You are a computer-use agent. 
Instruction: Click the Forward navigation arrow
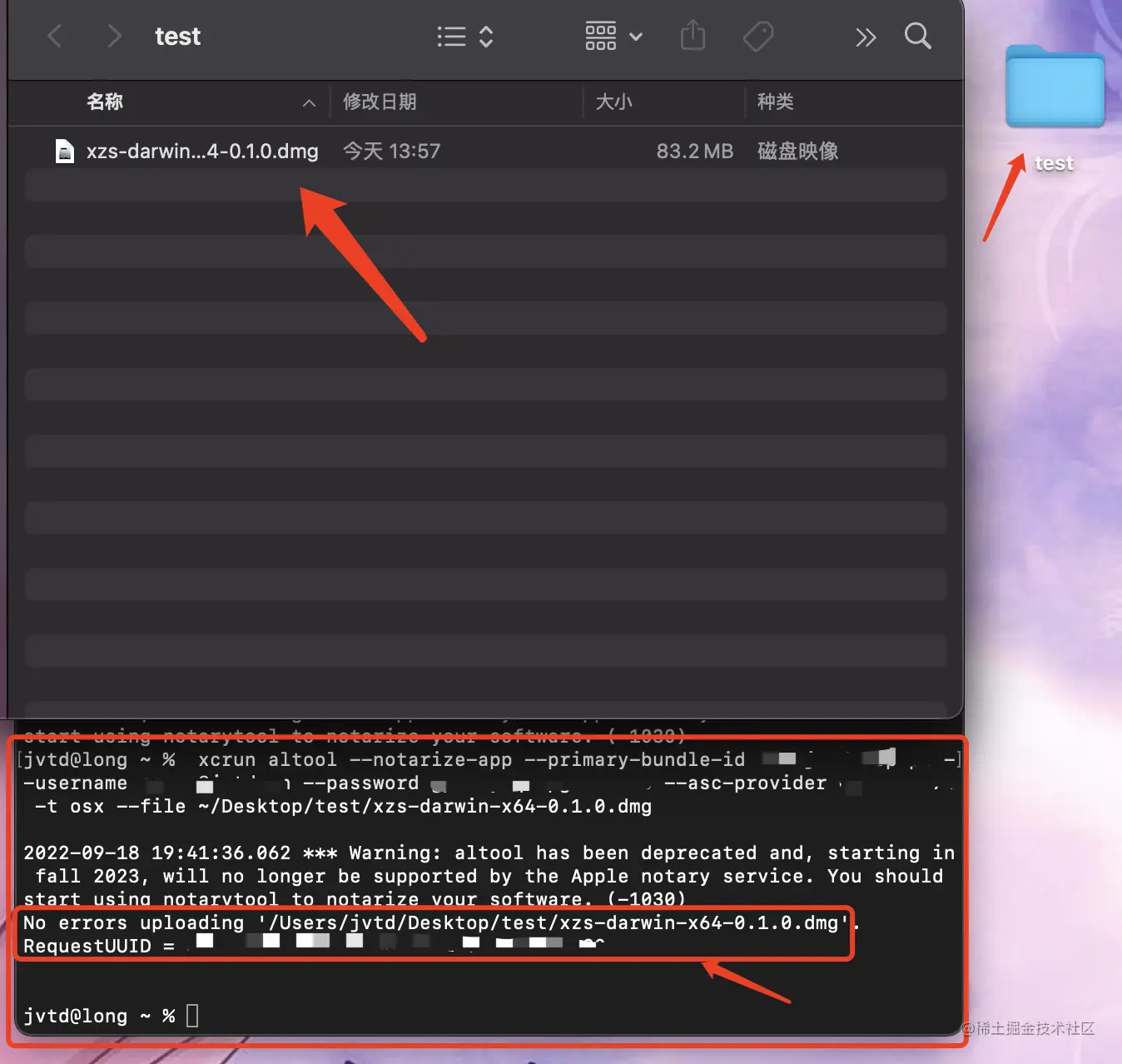(x=114, y=36)
